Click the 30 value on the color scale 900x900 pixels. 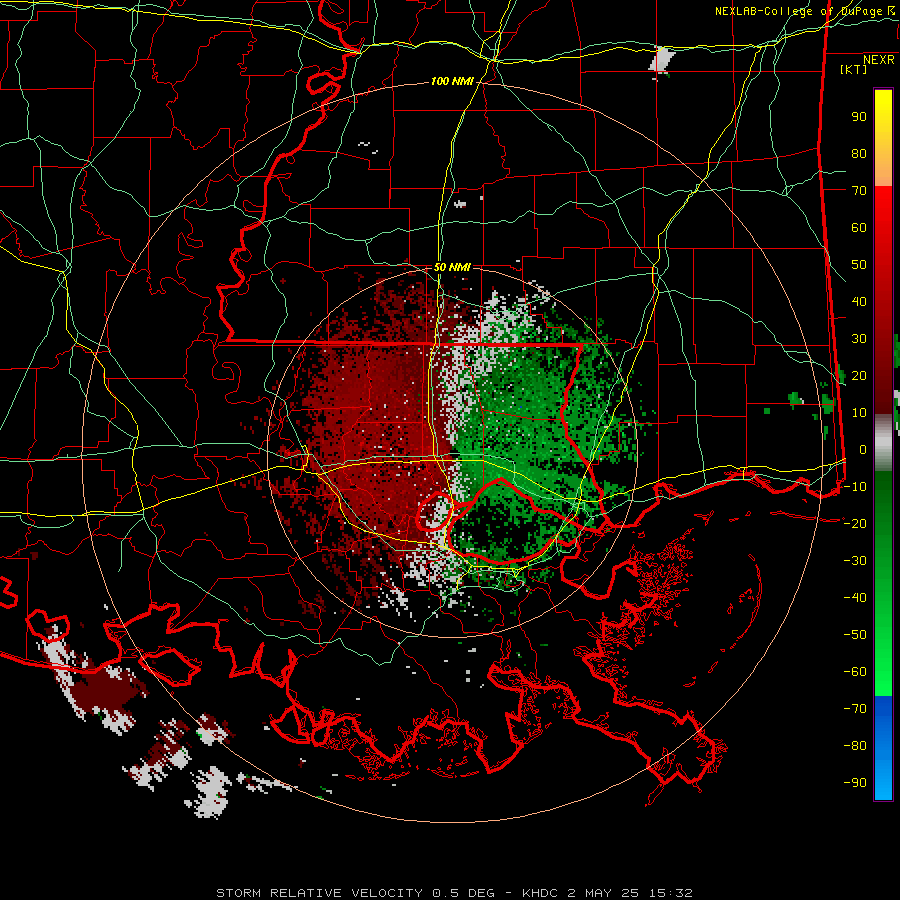tap(859, 339)
